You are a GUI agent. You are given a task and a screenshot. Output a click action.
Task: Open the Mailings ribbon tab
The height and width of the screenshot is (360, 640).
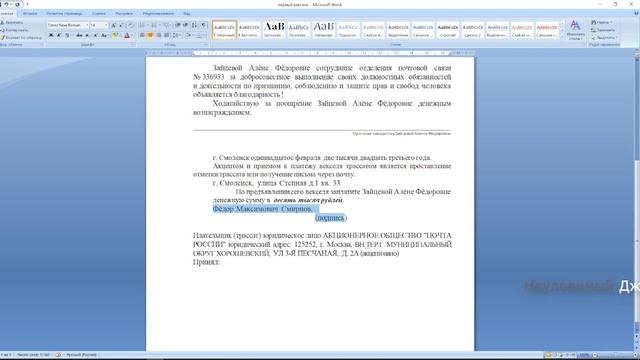click(124, 13)
